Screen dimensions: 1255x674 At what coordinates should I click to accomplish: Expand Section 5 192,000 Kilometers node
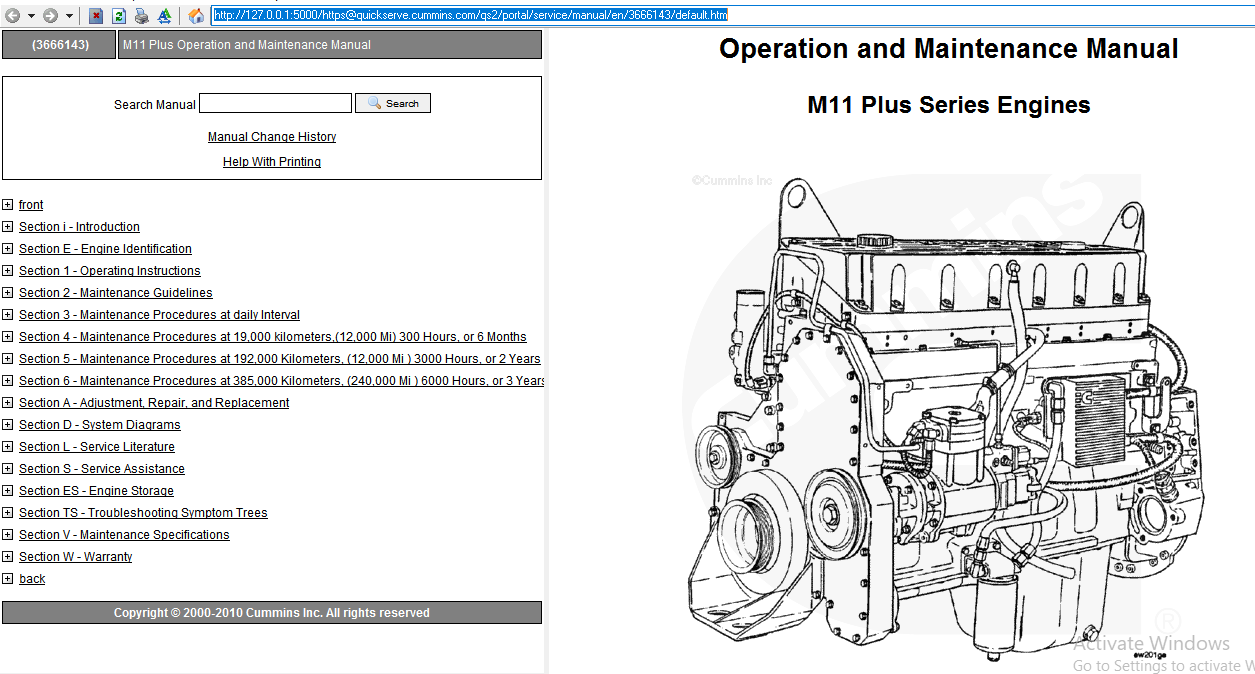pyautogui.click(x=8, y=359)
